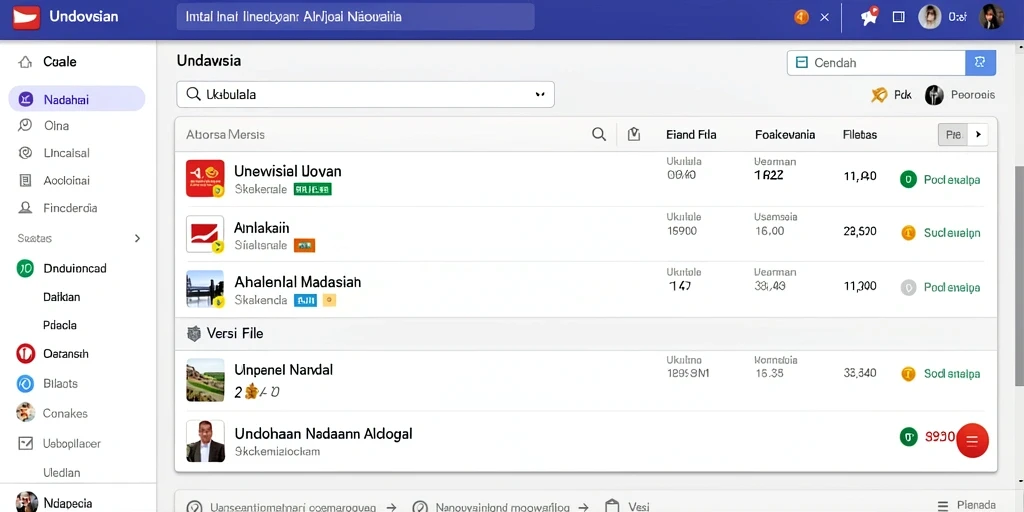The image size is (1024, 512).
Task: Click the magnifier icon in table header
Action: (x=599, y=135)
